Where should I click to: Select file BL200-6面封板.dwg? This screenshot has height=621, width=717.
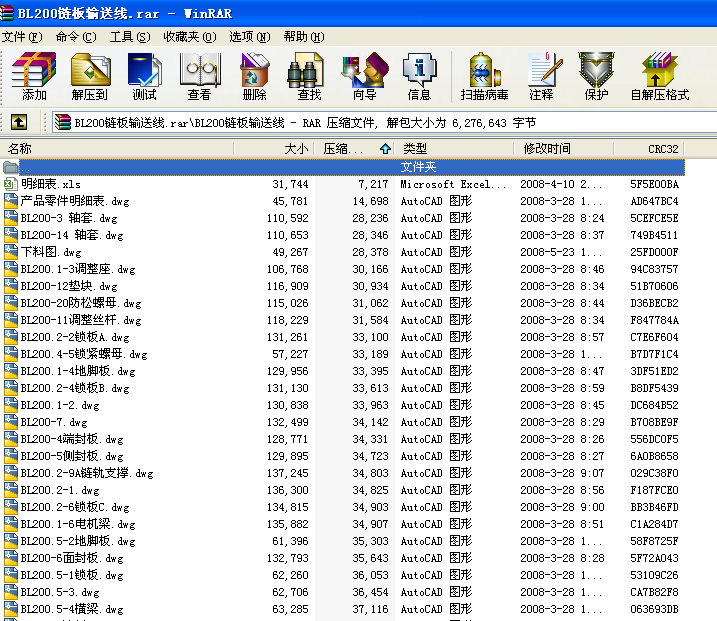coord(72,558)
